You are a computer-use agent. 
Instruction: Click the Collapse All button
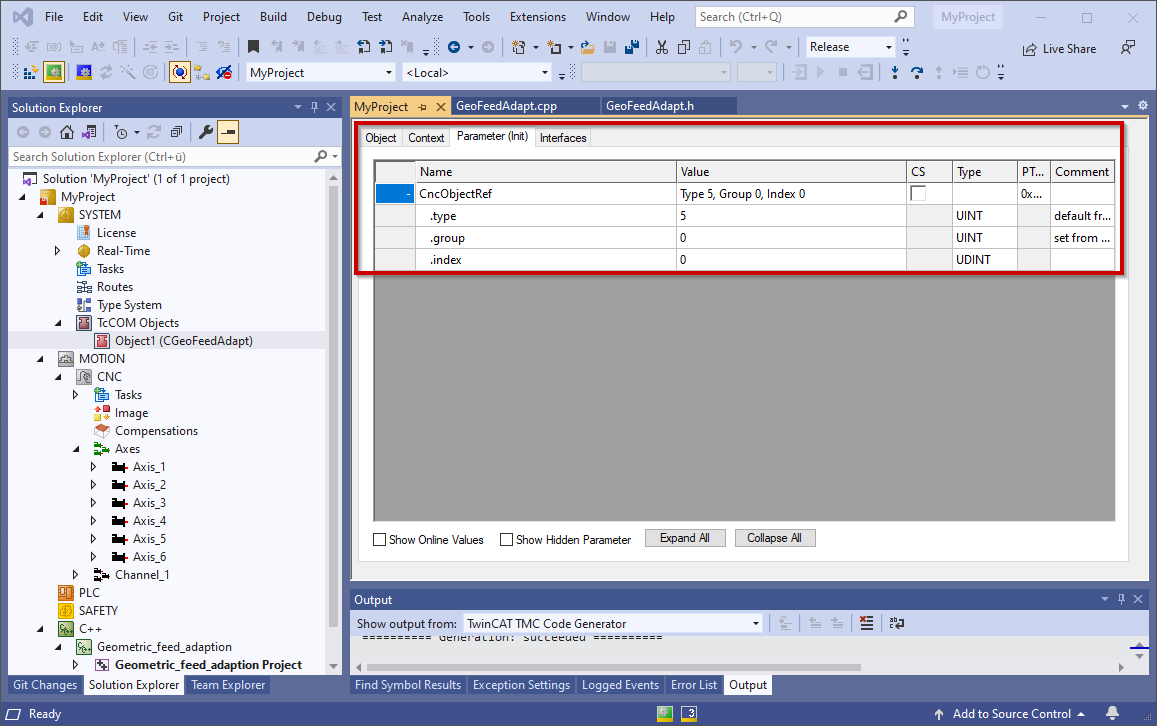[775, 538]
